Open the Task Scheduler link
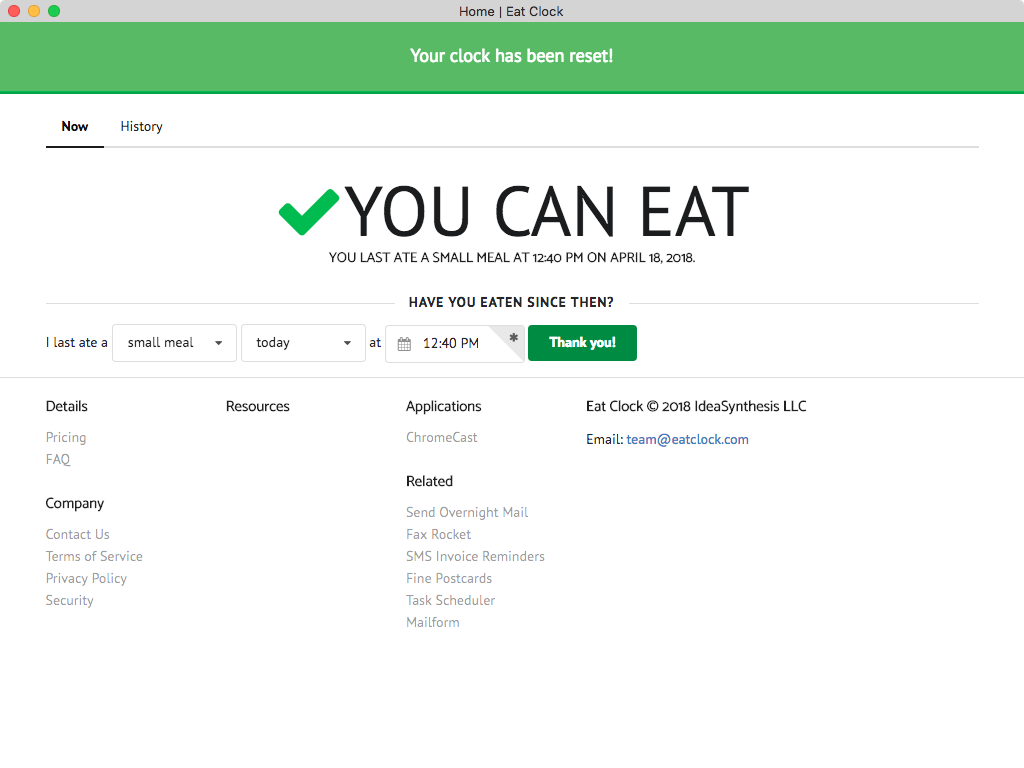 [451, 601]
